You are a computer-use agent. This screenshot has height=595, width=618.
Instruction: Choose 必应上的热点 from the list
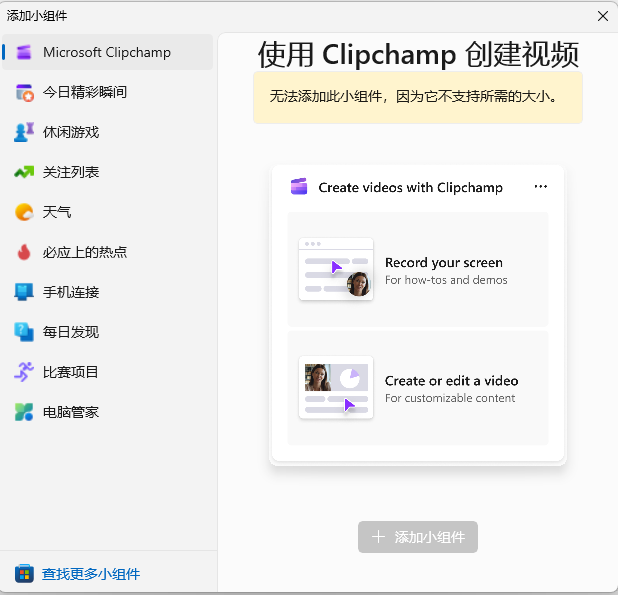(x=108, y=252)
